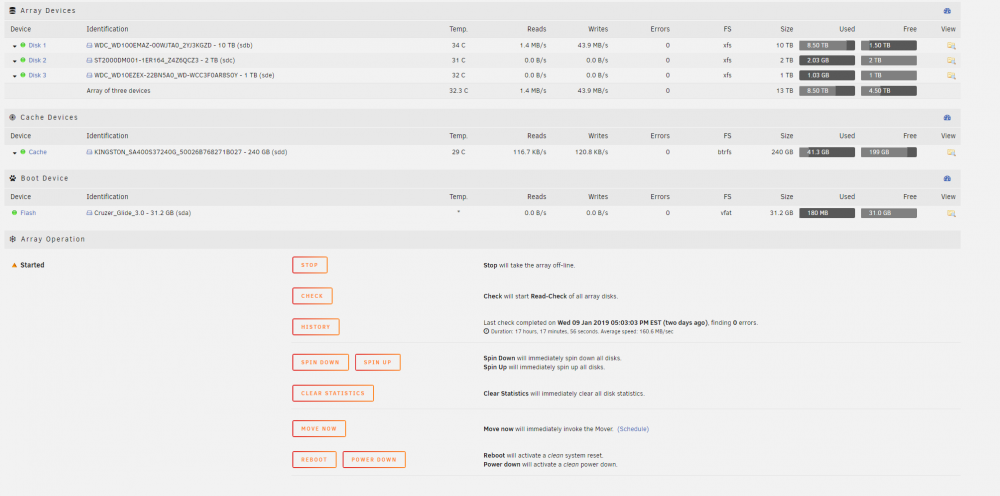Clear all disk statistics
Image resolution: width=1000 pixels, height=496 pixels.
[x=333, y=393]
